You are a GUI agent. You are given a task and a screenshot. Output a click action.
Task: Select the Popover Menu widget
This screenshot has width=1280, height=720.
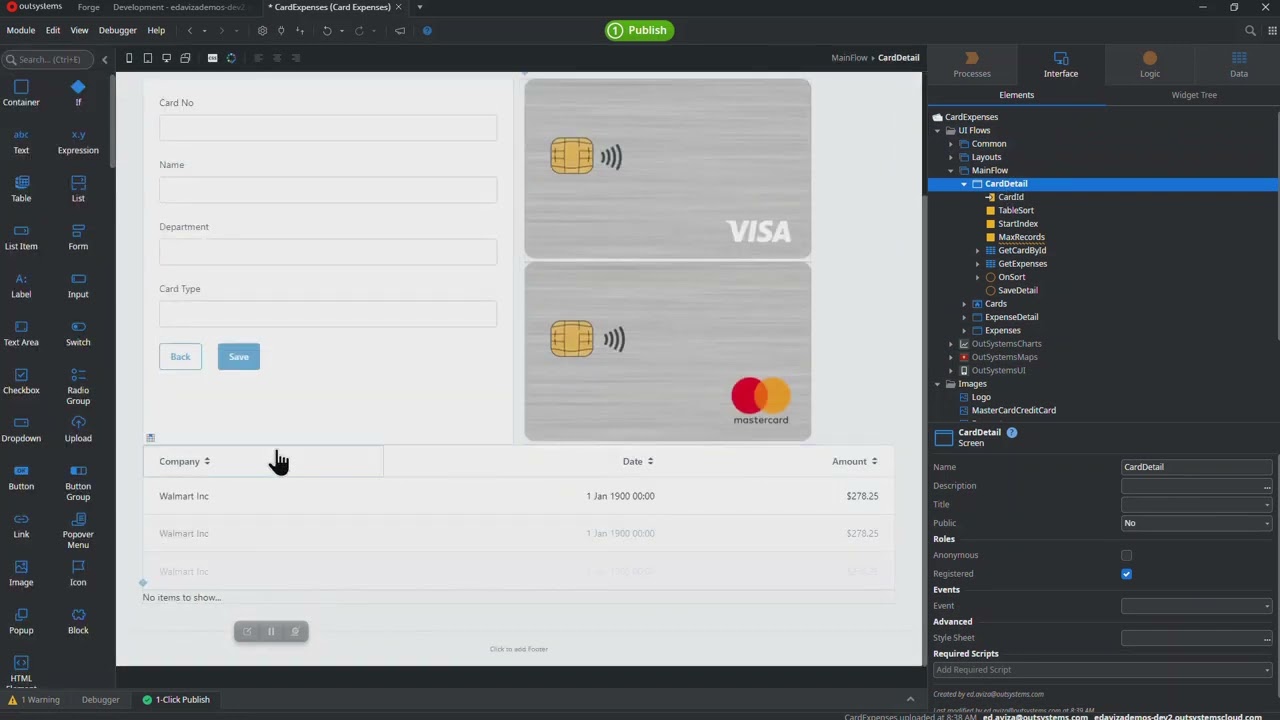tap(78, 529)
